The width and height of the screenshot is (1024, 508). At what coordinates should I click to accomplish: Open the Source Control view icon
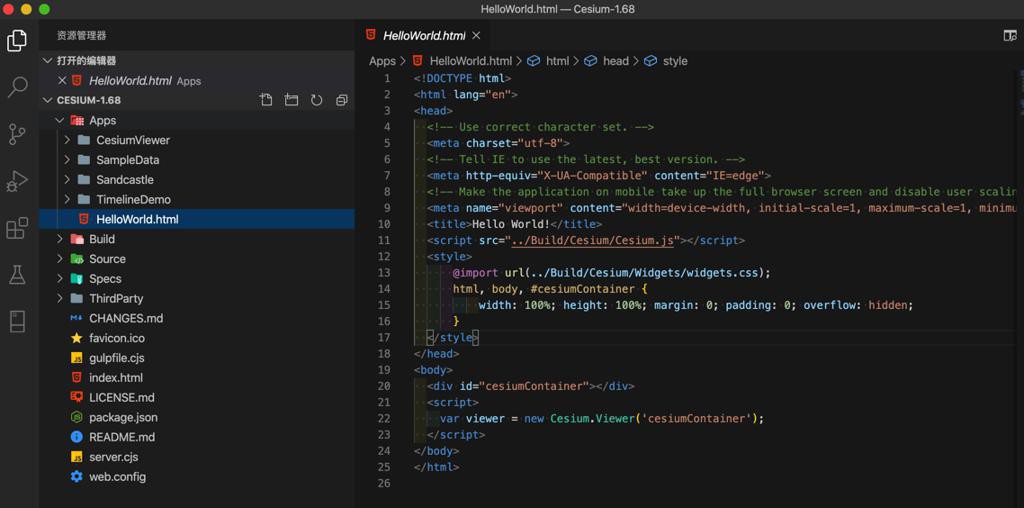click(x=17, y=133)
